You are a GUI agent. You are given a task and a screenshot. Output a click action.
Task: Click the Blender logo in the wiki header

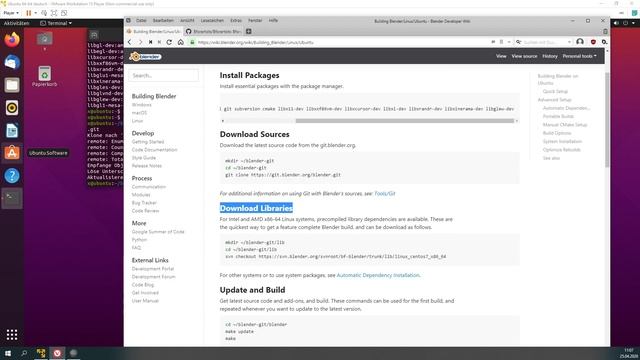click(145, 56)
